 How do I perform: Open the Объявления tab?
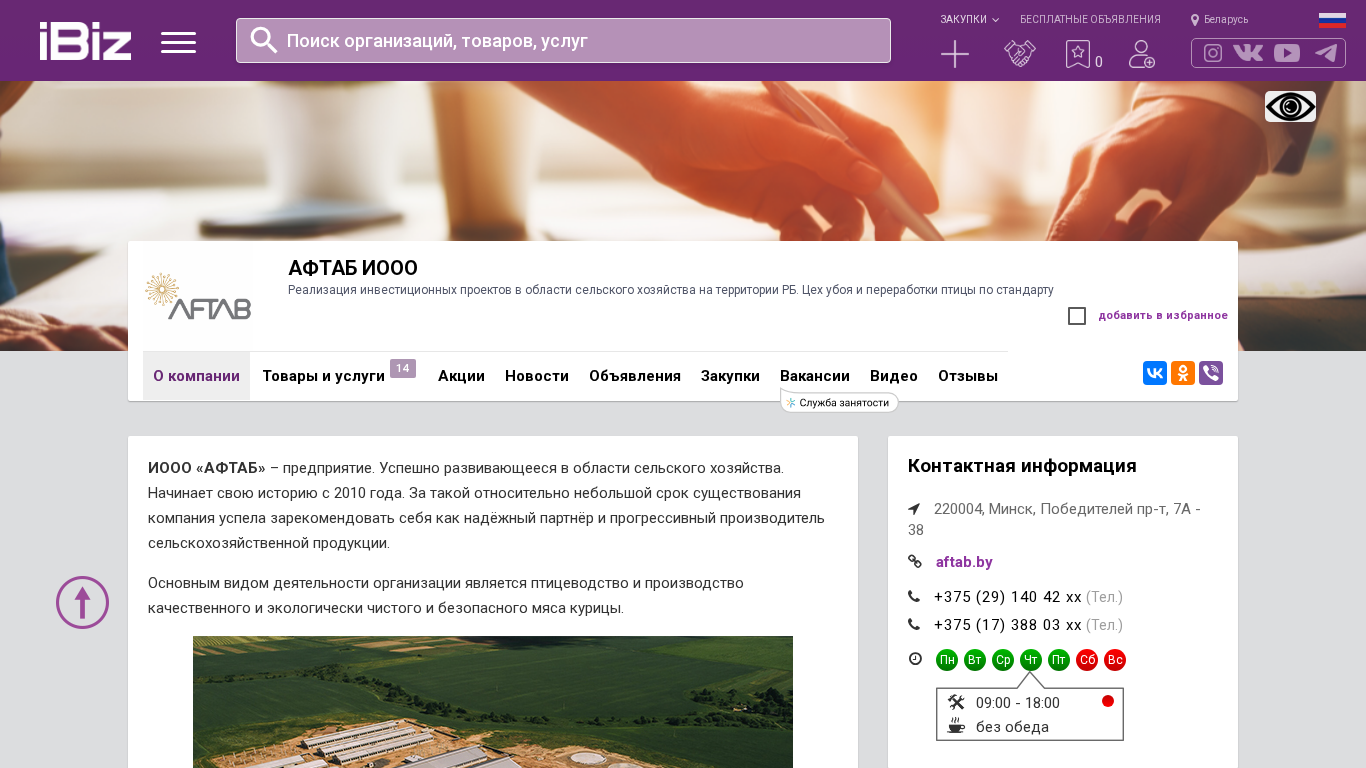pos(635,376)
